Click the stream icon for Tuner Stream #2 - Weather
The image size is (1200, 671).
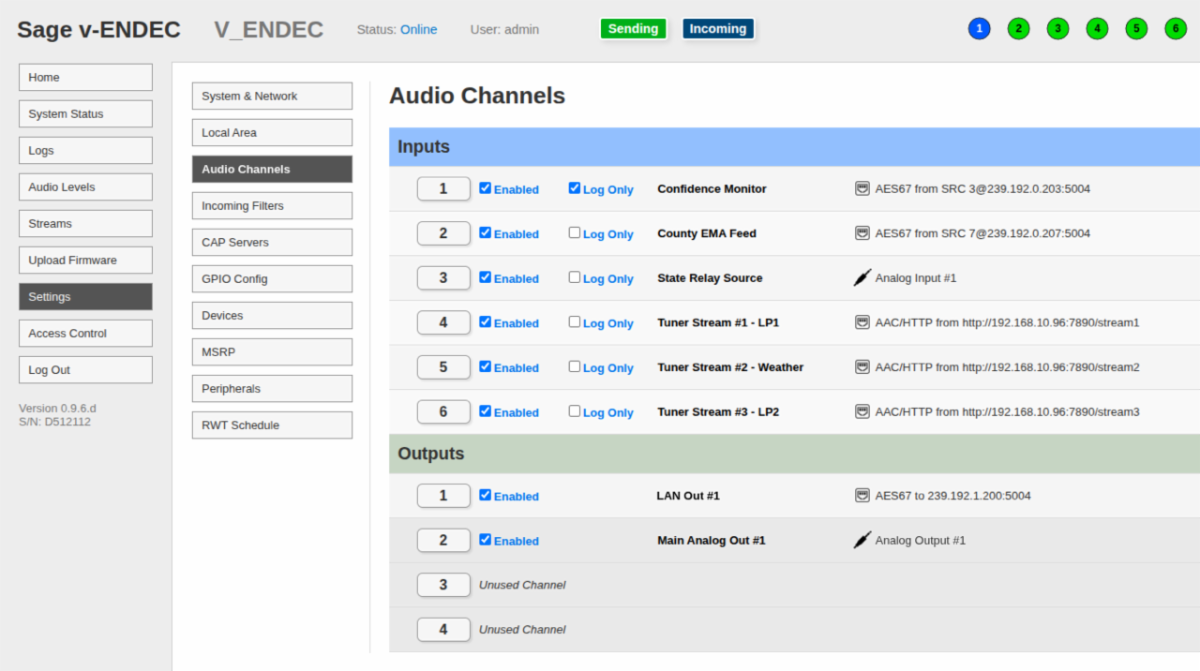click(x=861, y=367)
